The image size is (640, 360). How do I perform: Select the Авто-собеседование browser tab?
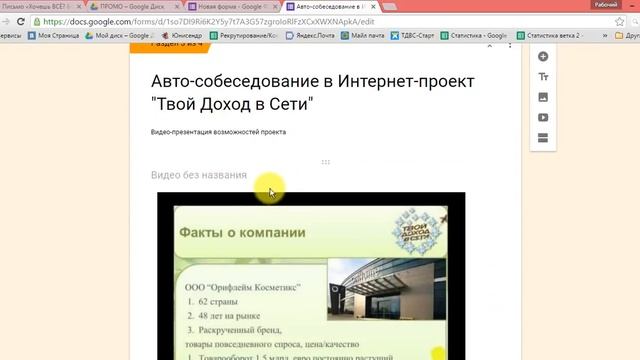[x=330, y=7]
